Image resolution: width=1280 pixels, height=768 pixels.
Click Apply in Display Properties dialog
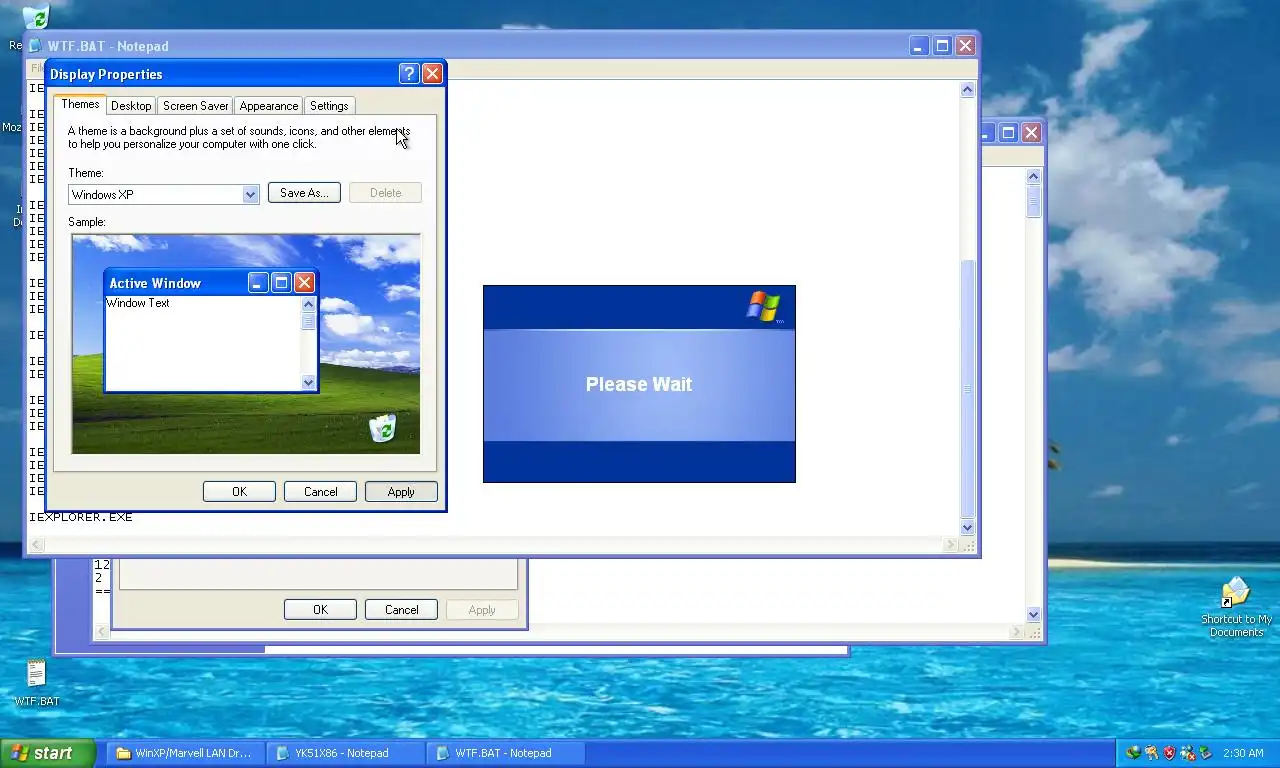(x=401, y=491)
